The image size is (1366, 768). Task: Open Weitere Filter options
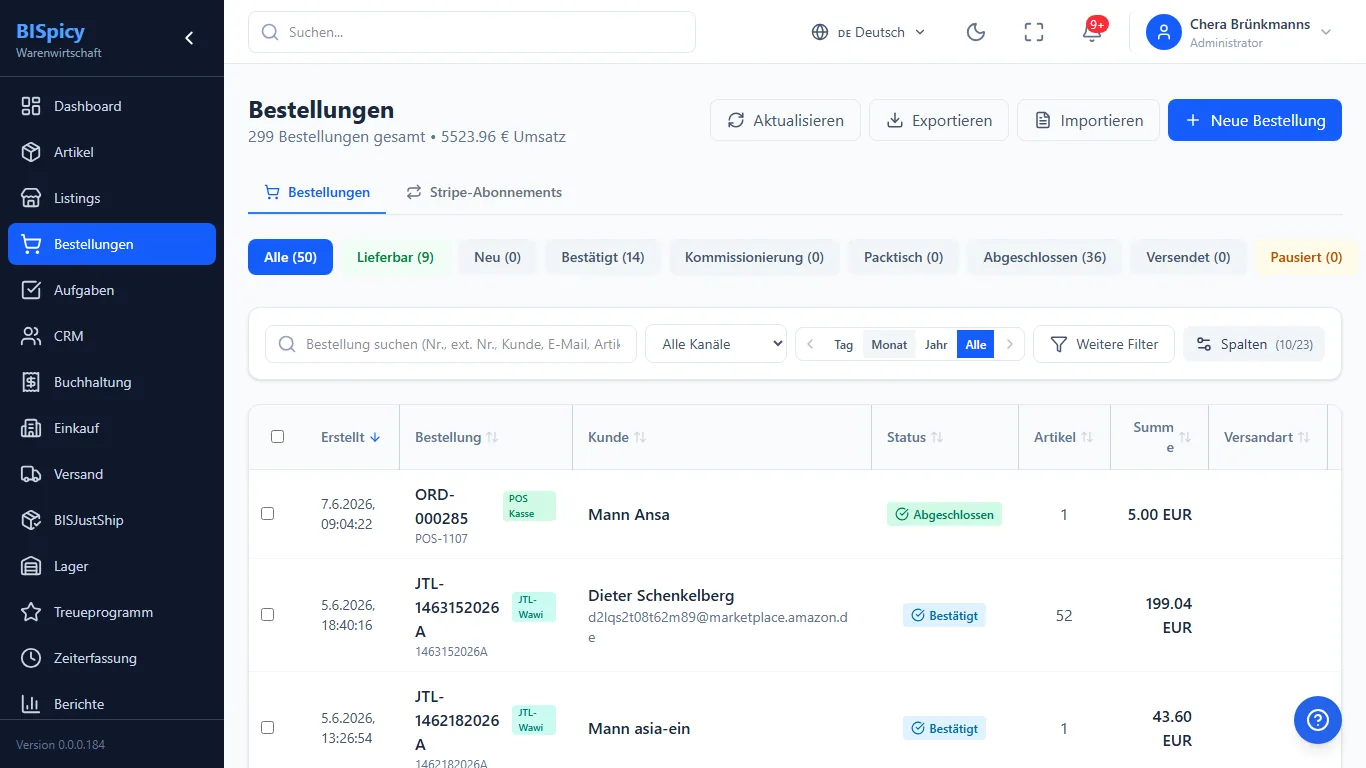click(x=1104, y=344)
